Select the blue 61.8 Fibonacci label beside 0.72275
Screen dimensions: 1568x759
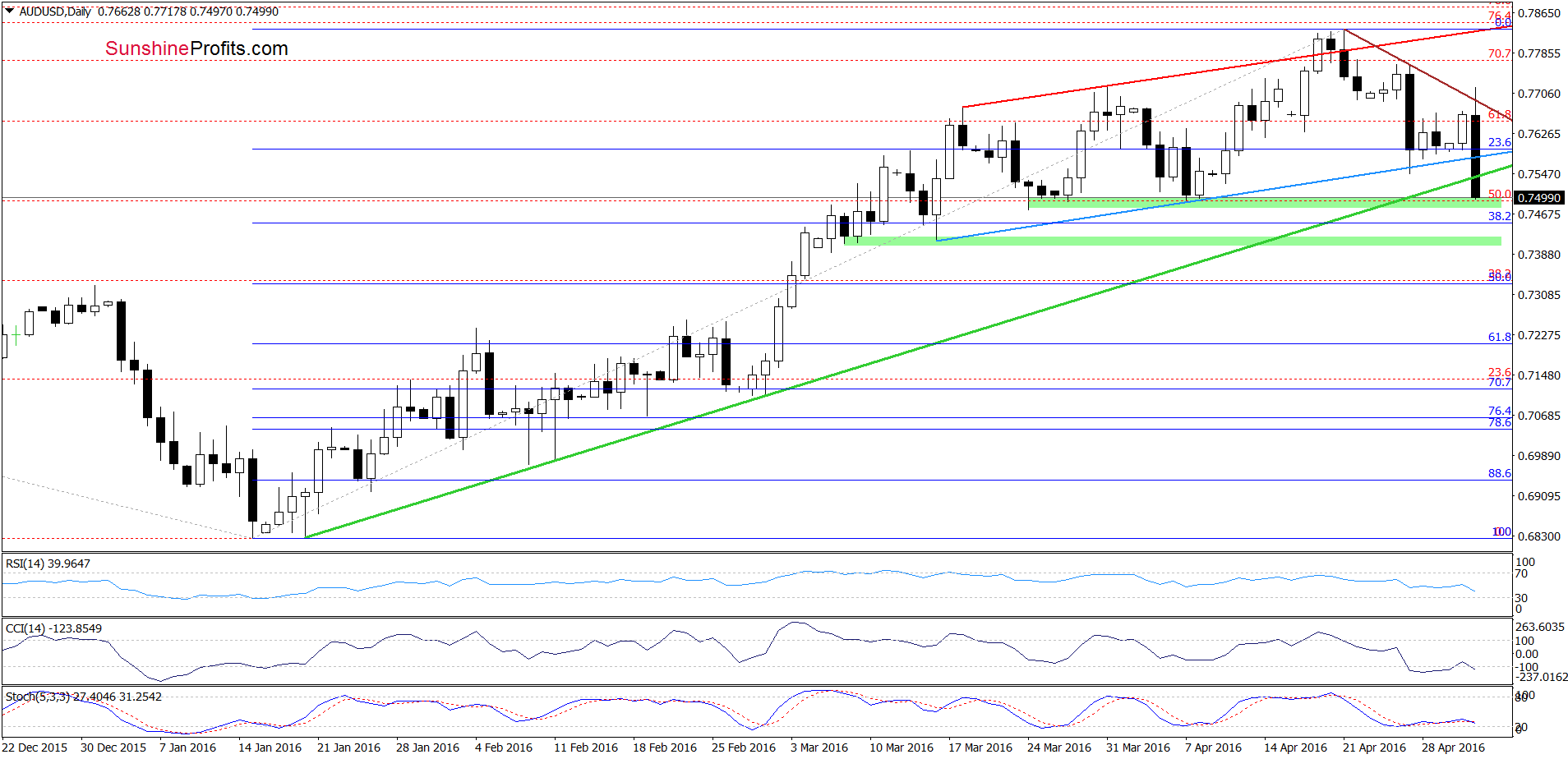click(1500, 337)
